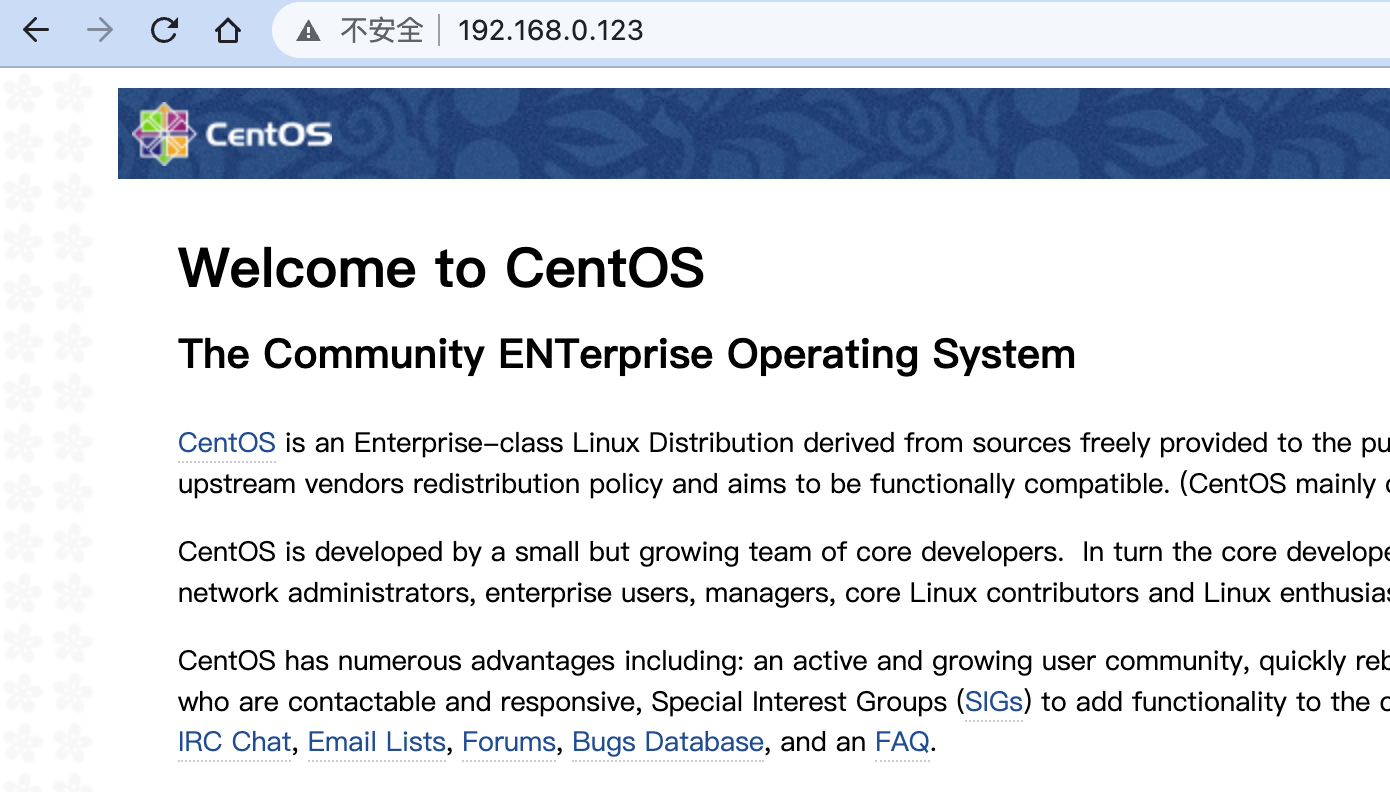Image resolution: width=1390 pixels, height=792 pixels.
Task: Click the CentOS pinwheel logo icon
Action: coord(163,134)
